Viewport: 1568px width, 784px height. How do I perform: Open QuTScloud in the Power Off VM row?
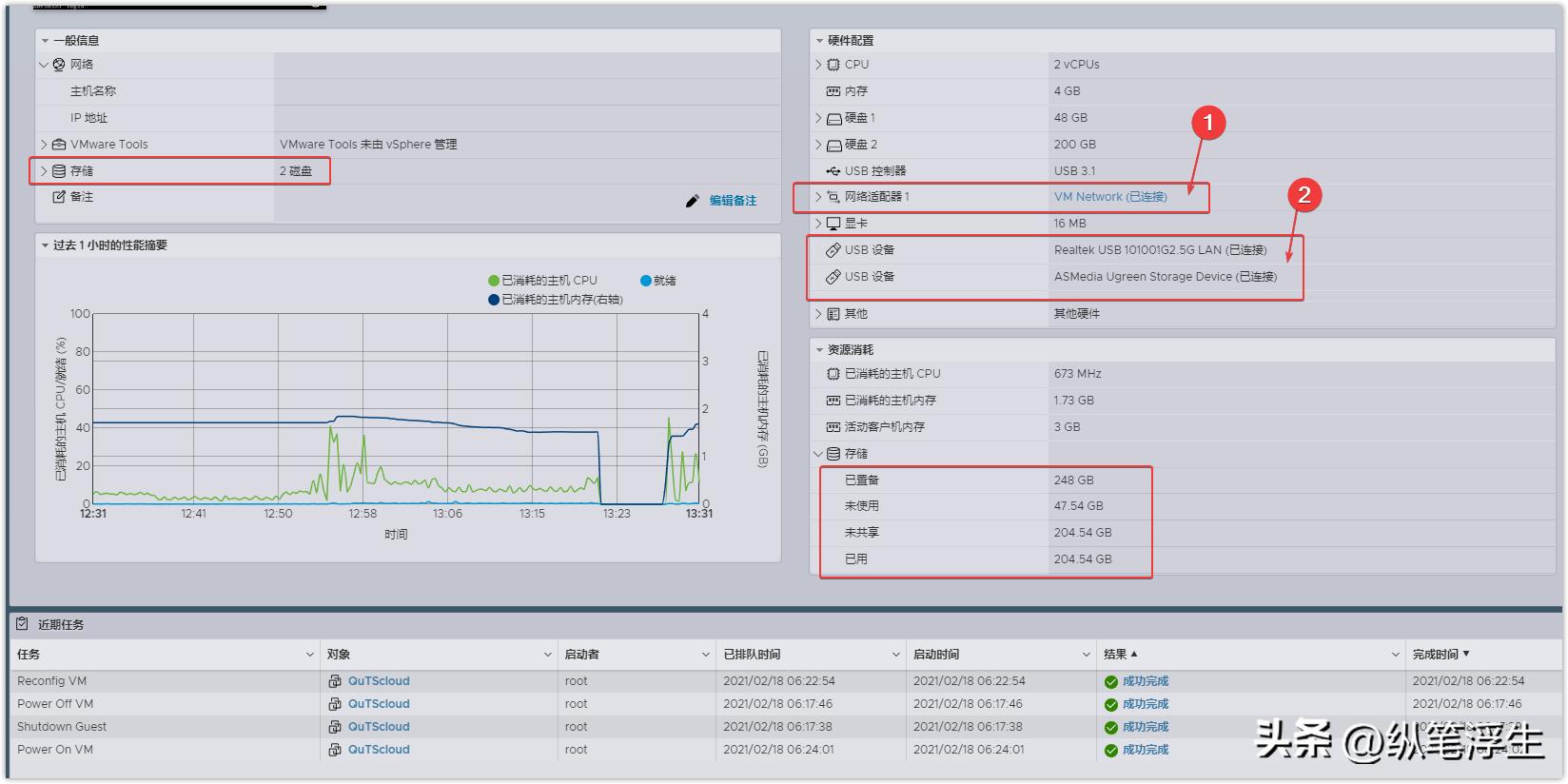(379, 704)
